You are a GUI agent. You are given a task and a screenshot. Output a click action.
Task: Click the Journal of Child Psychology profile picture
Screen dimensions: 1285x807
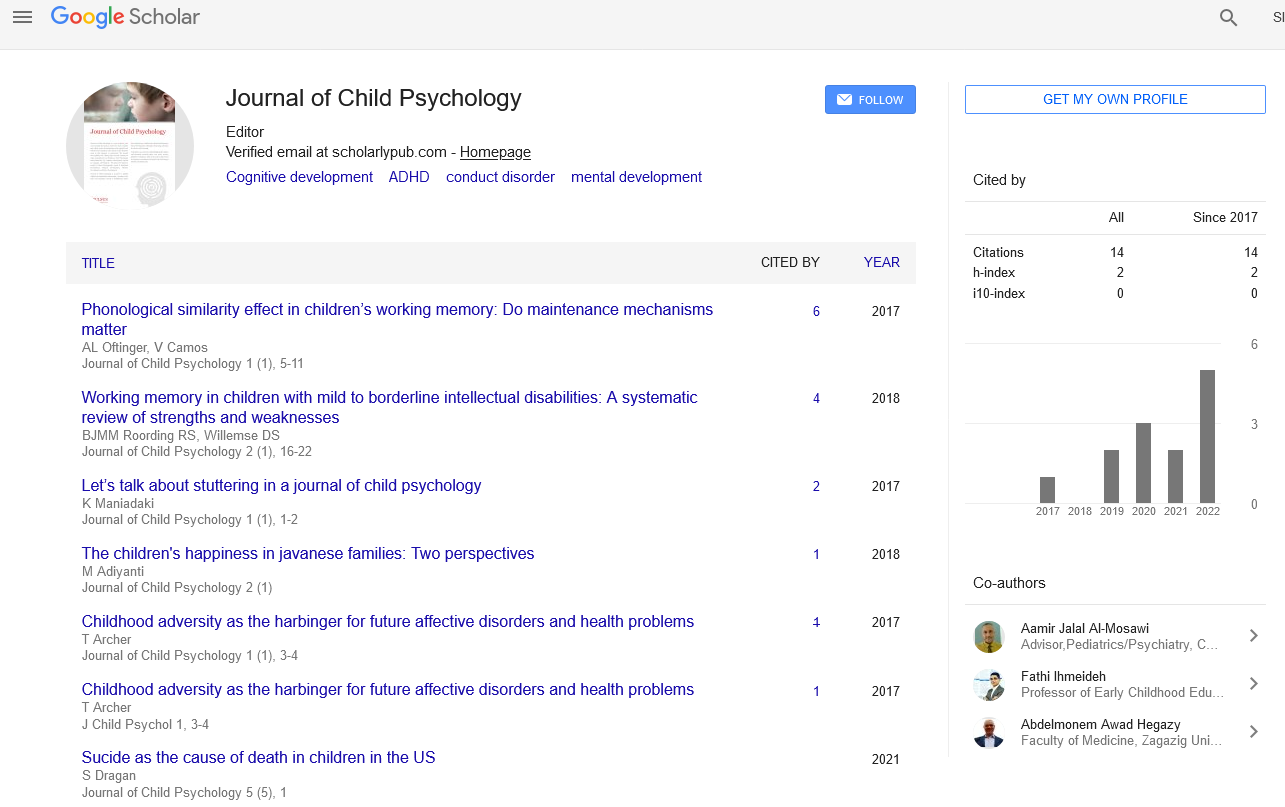pos(130,146)
